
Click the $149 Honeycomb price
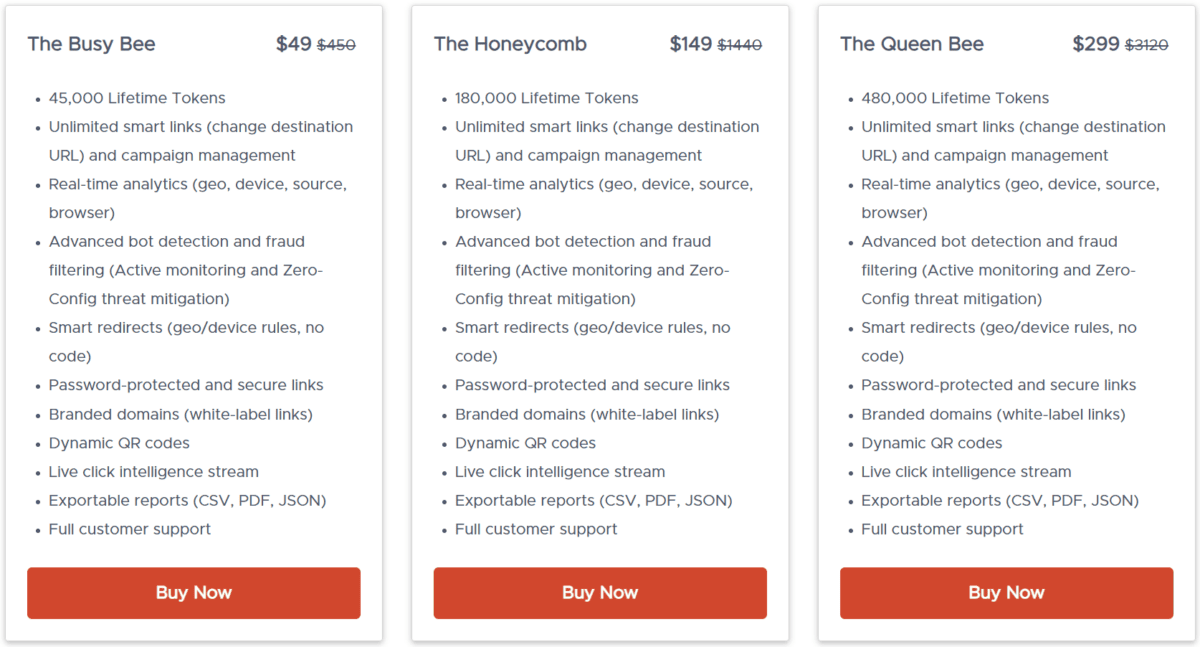(x=691, y=44)
